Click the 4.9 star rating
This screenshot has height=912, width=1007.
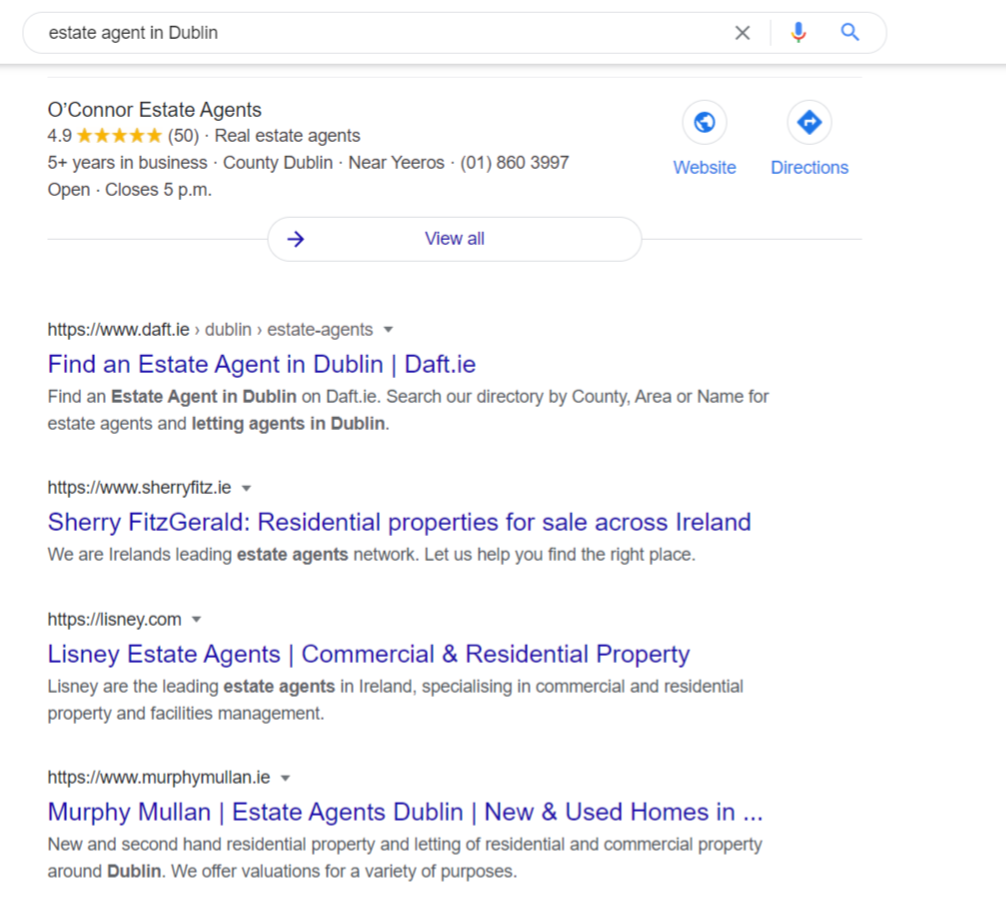click(105, 136)
